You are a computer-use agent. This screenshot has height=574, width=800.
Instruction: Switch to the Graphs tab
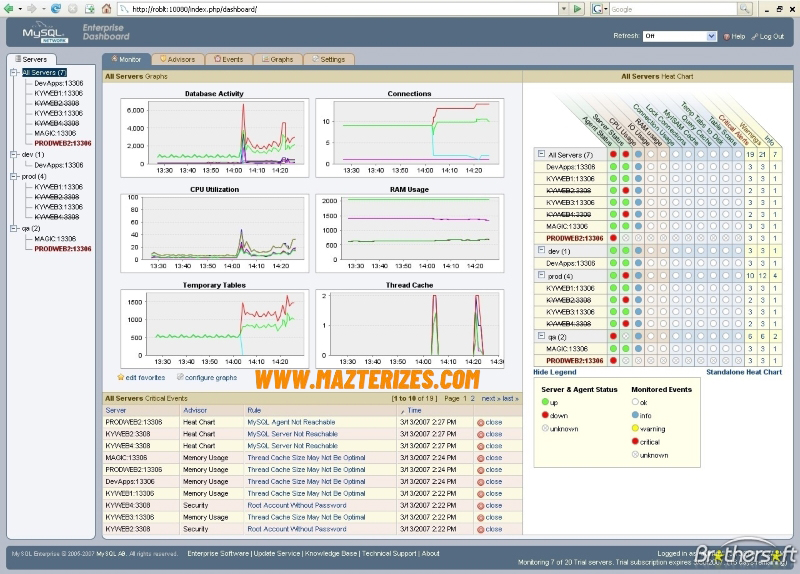point(278,59)
